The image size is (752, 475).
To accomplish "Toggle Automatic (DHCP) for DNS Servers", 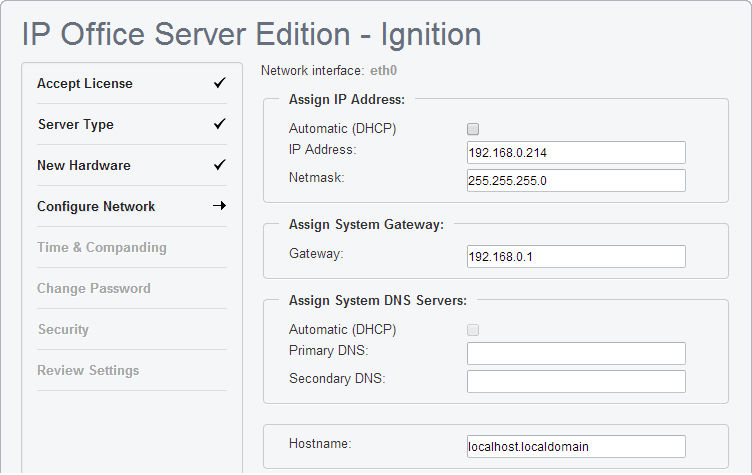I will (473, 330).
